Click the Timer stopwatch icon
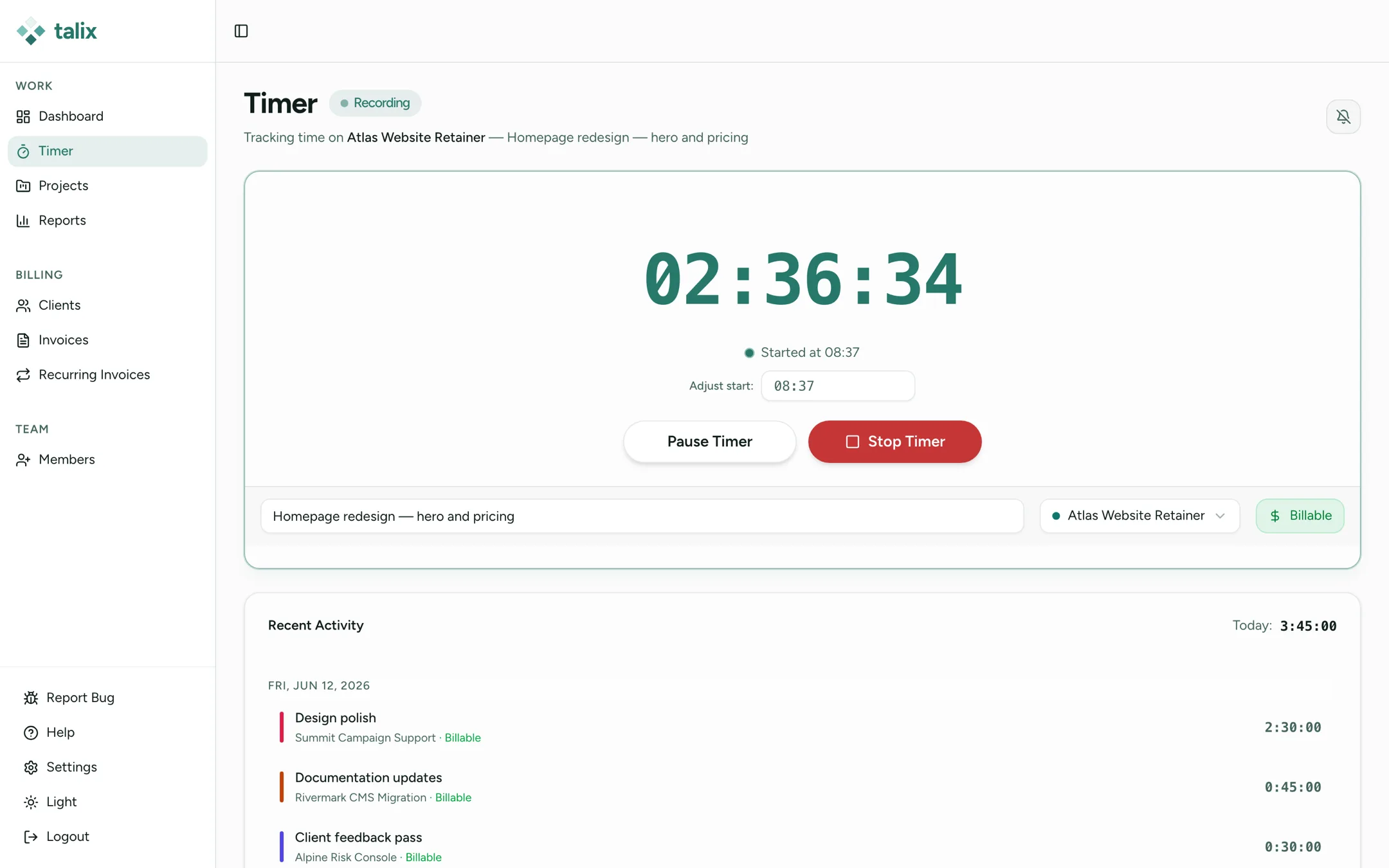Screen dimensions: 1389x868 click(x=23, y=151)
